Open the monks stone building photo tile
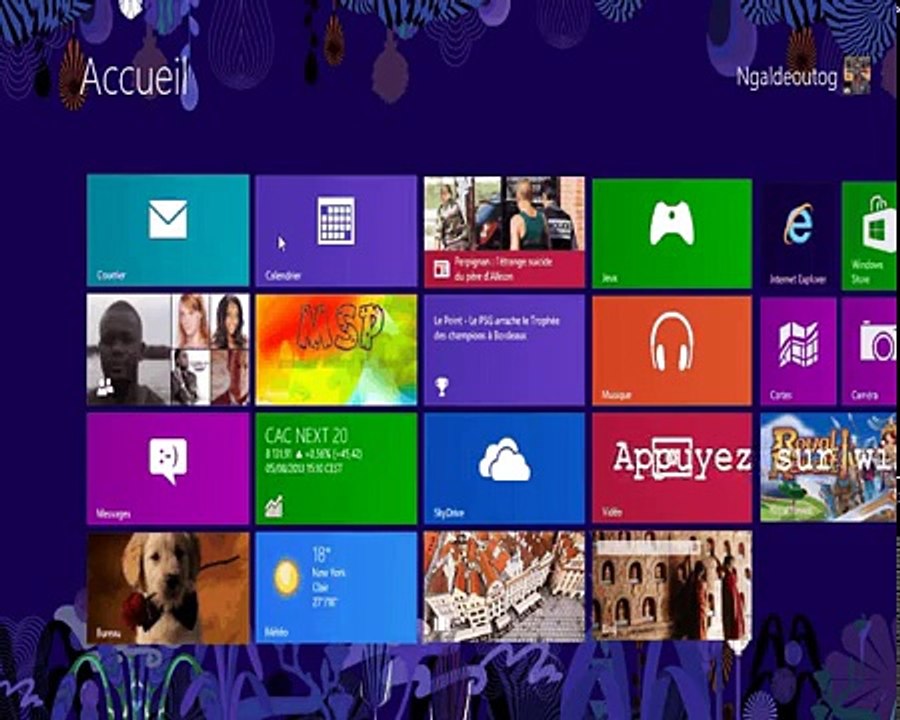900x720 pixels. [x=672, y=585]
